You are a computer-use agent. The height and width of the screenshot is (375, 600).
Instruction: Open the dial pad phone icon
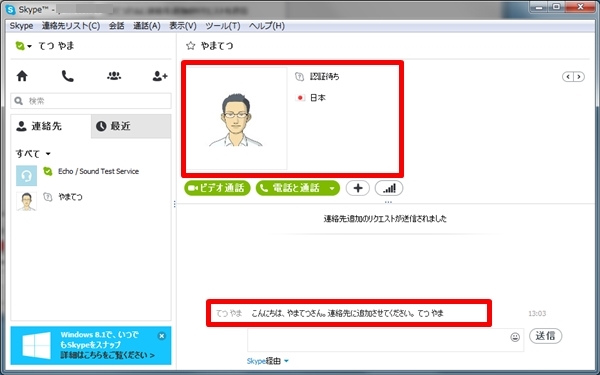coord(68,76)
